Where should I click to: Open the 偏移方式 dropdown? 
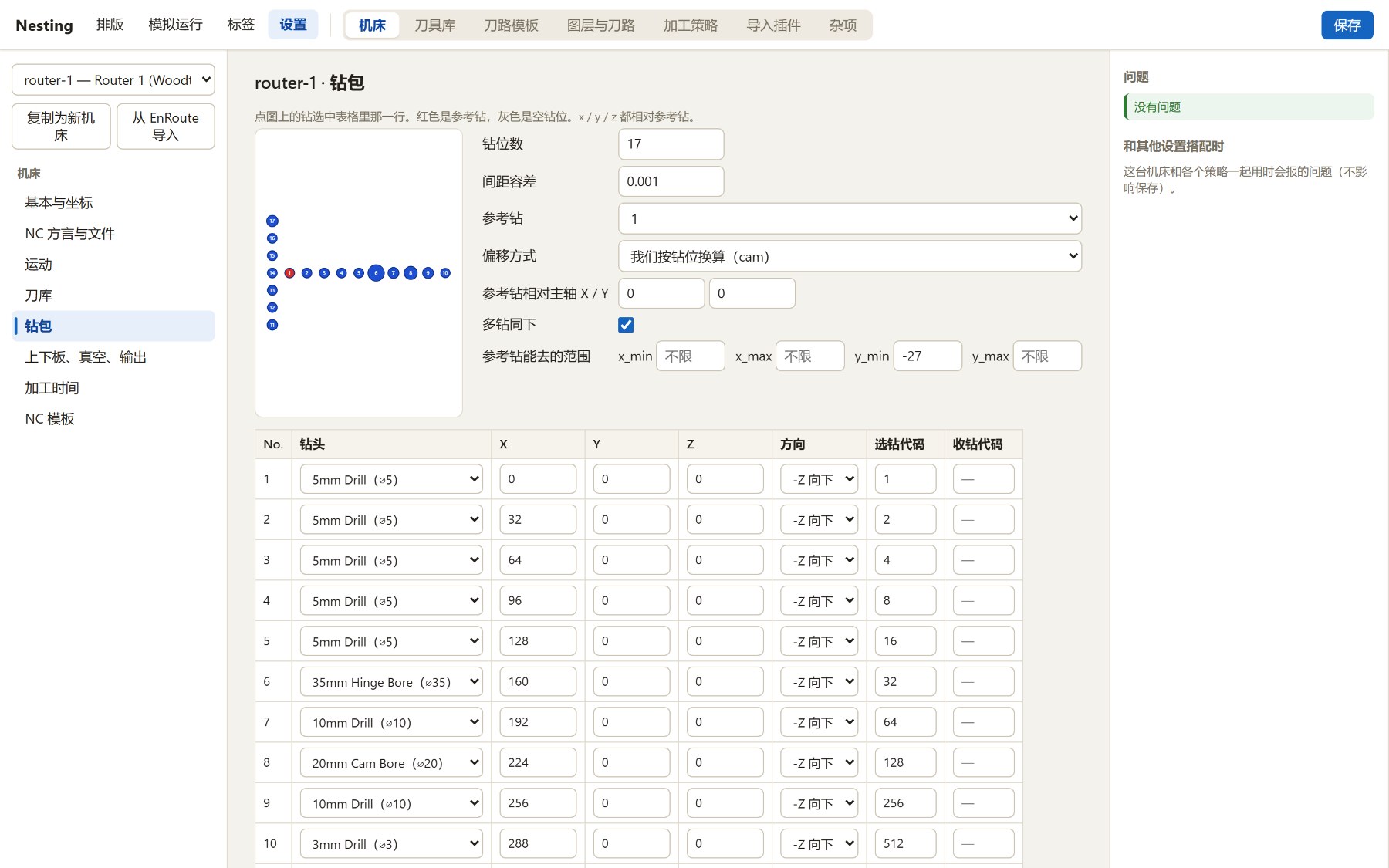(x=850, y=256)
